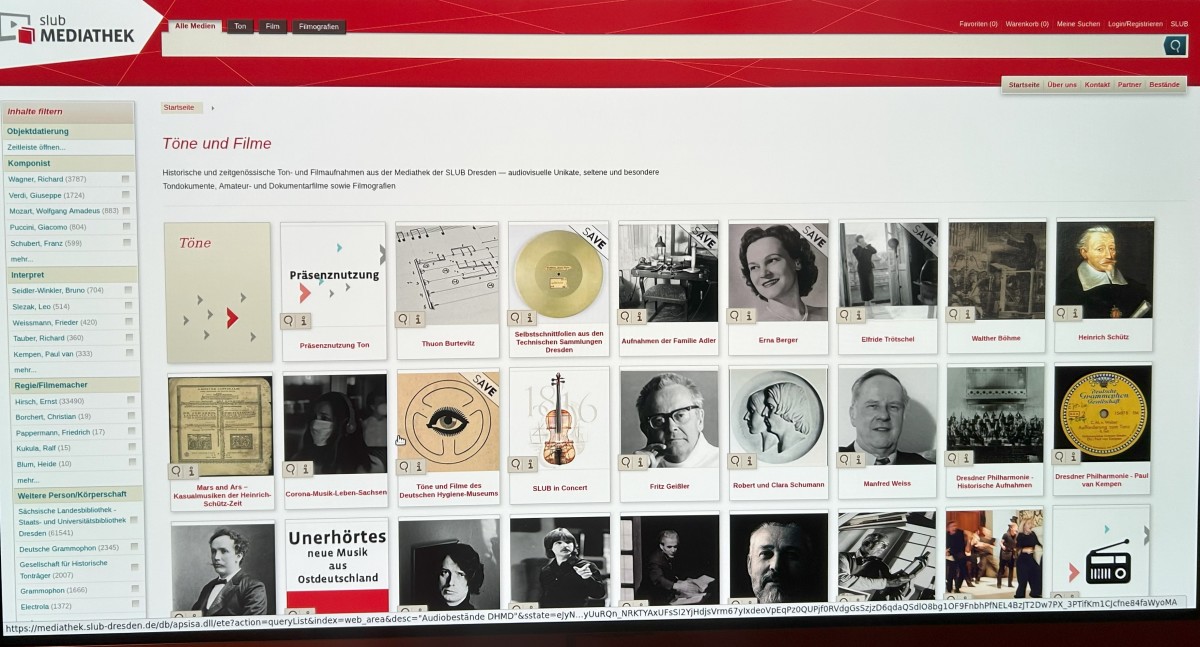
Task: Open the Favoriten (0) link
Action: 978,24
